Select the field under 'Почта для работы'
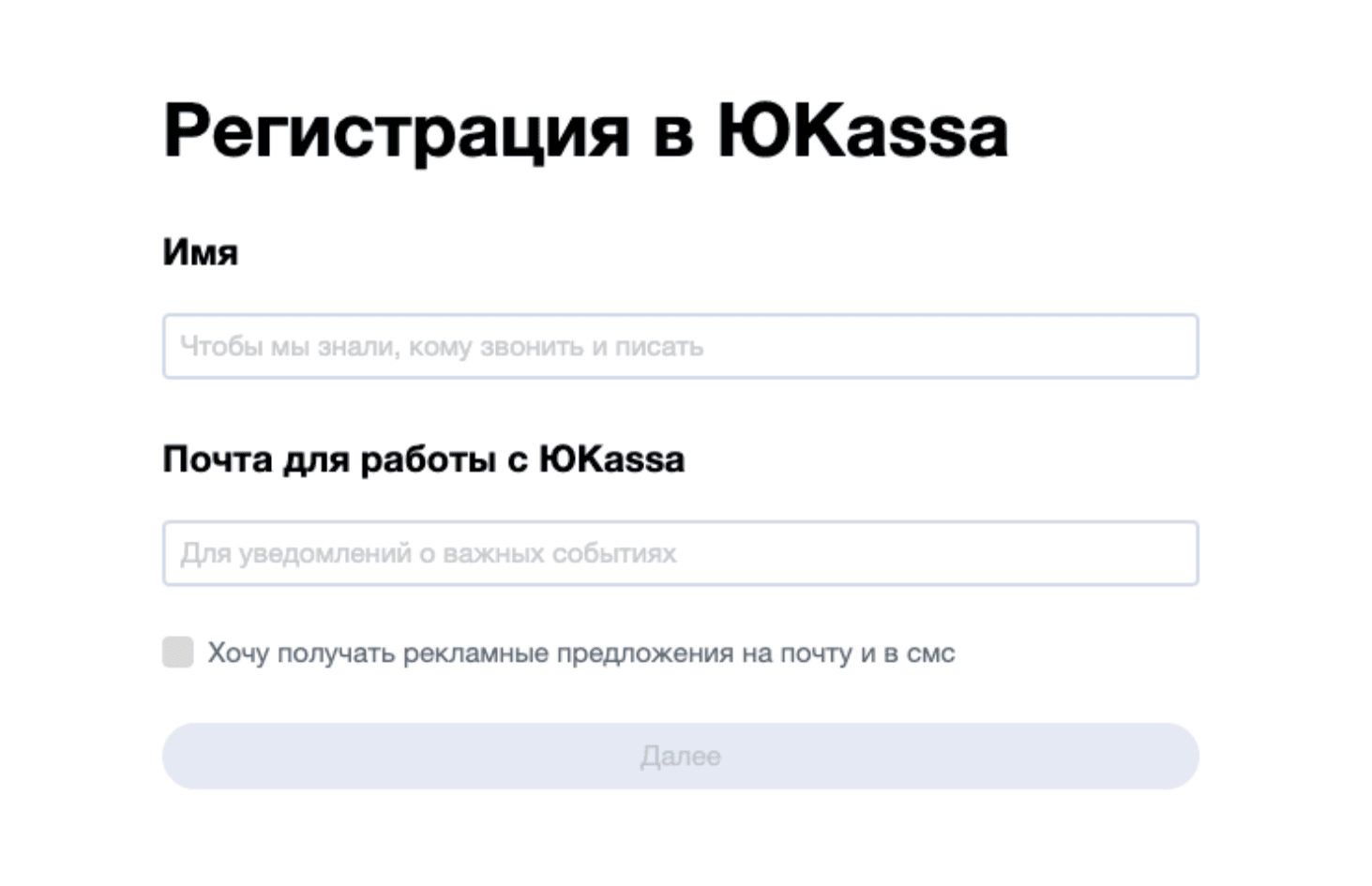This screenshot has height=886, width=1372. pos(680,553)
